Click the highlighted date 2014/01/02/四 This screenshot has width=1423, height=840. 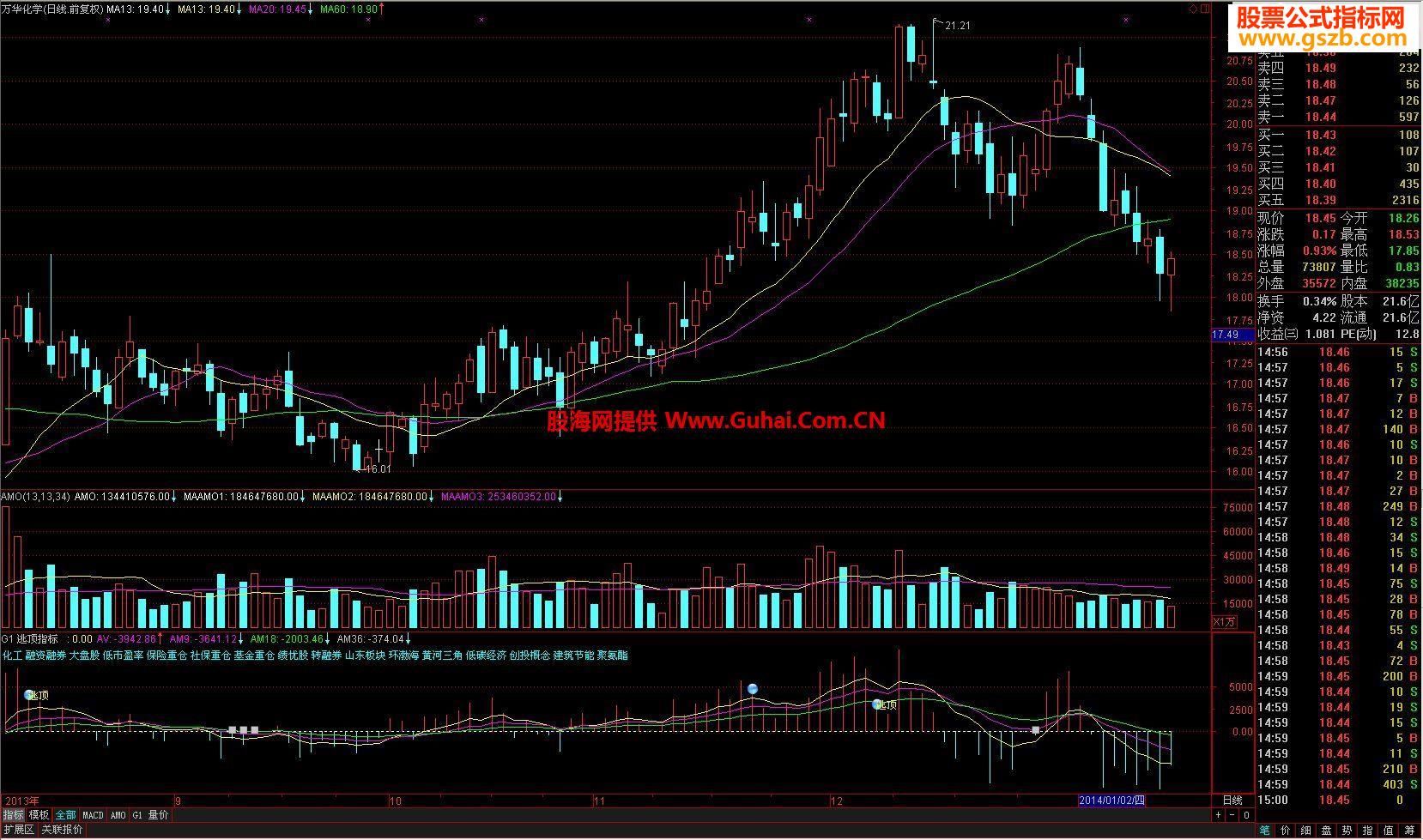tap(1112, 801)
